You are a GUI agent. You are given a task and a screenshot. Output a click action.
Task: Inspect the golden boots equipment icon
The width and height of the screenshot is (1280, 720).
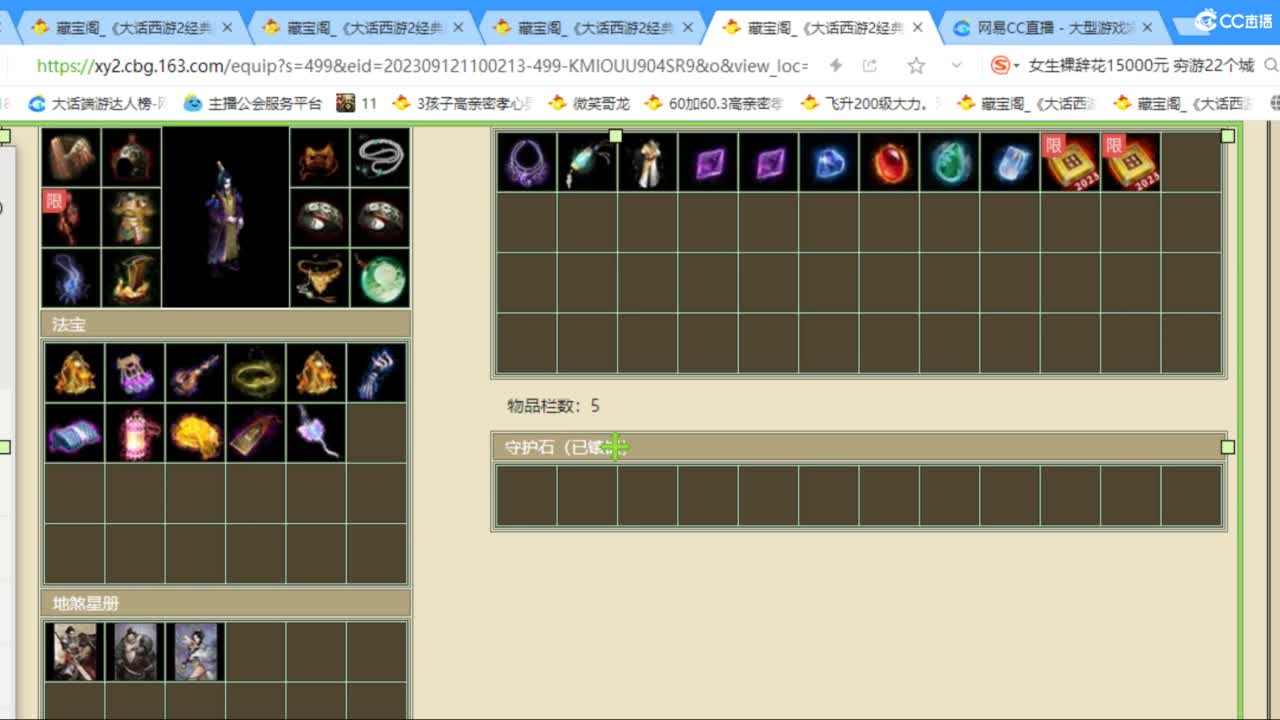tap(131, 277)
